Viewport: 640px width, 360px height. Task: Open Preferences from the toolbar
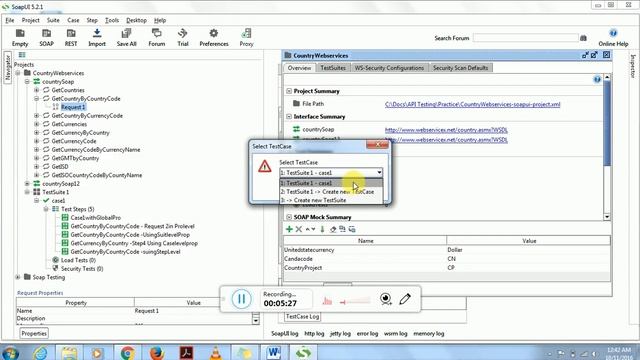point(214,38)
